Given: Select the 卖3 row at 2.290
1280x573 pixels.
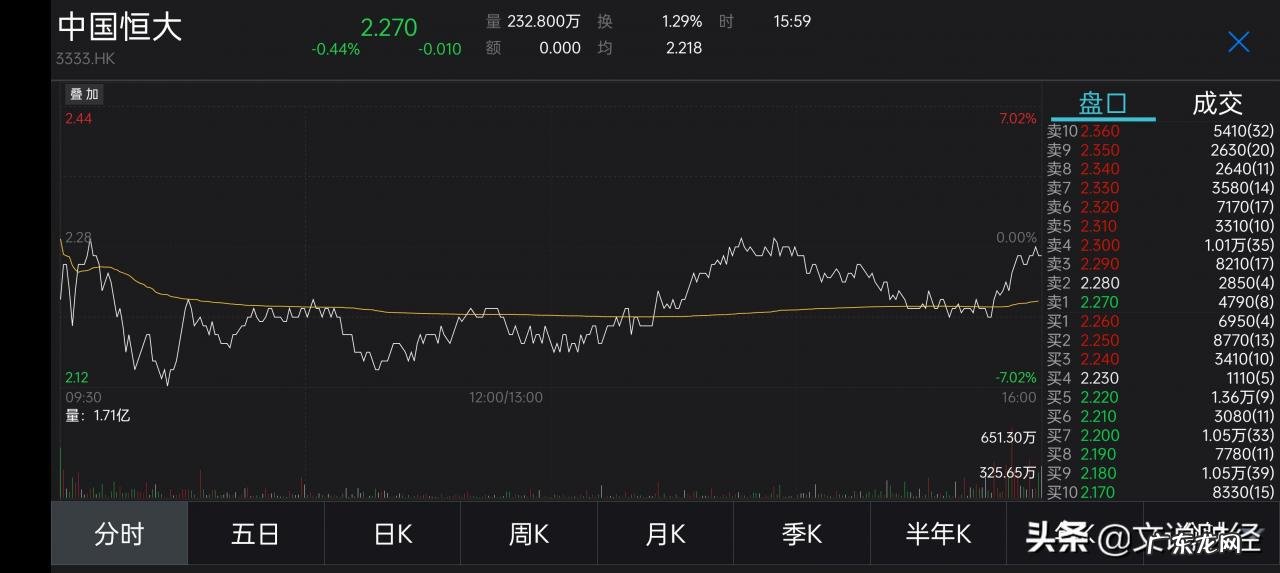Looking at the screenshot, I should point(1160,264).
